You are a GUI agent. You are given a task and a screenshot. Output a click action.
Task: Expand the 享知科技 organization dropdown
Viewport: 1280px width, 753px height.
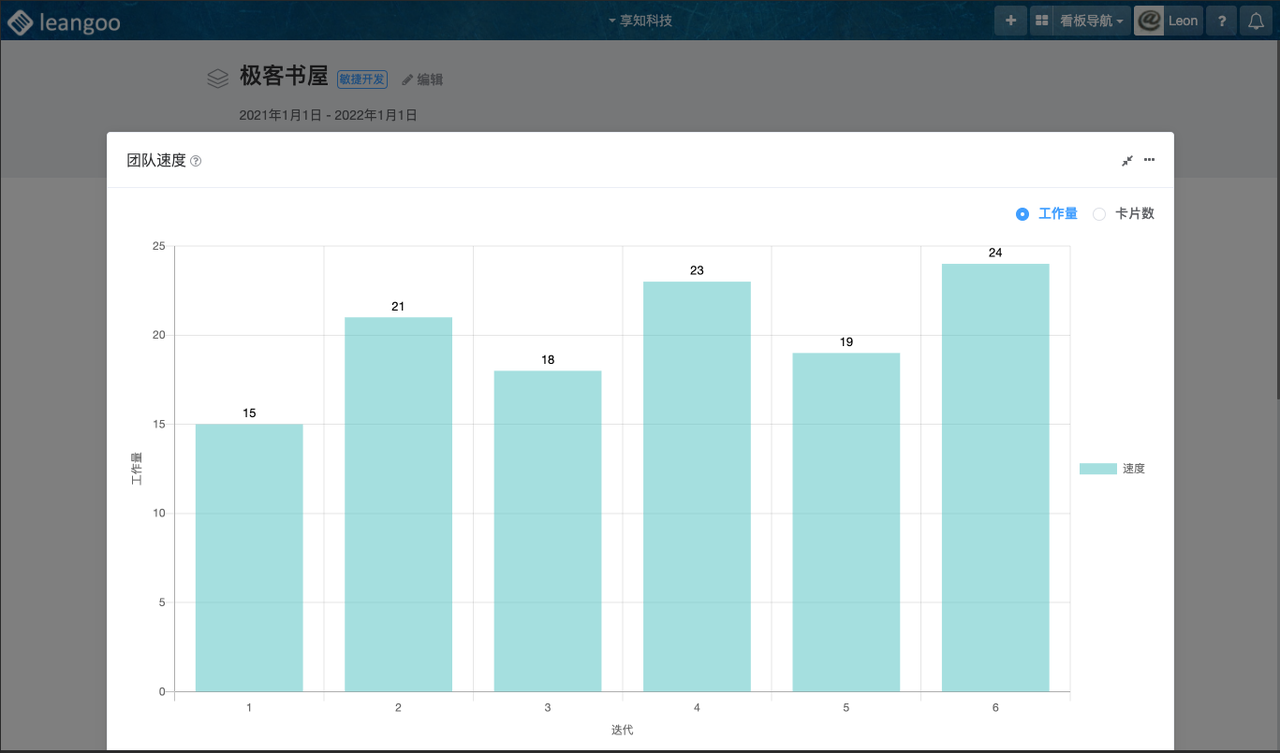[640, 20]
